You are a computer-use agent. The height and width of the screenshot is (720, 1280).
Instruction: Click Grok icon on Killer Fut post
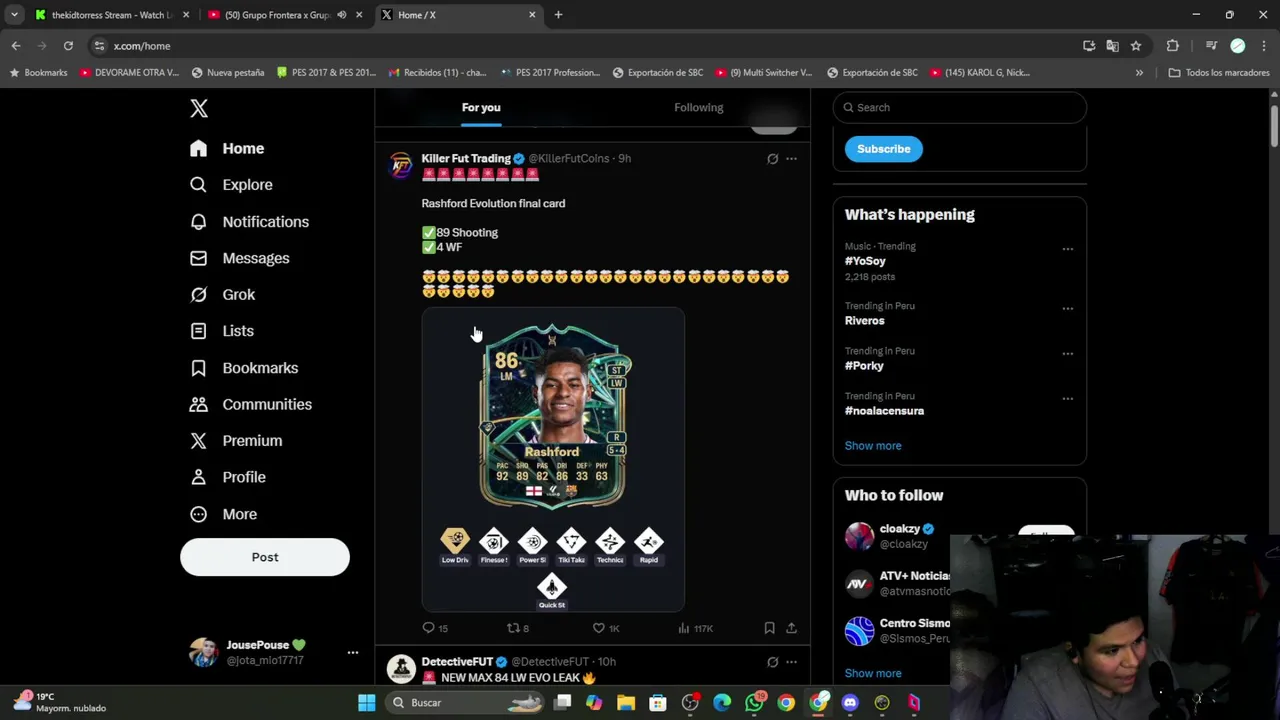(x=772, y=158)
